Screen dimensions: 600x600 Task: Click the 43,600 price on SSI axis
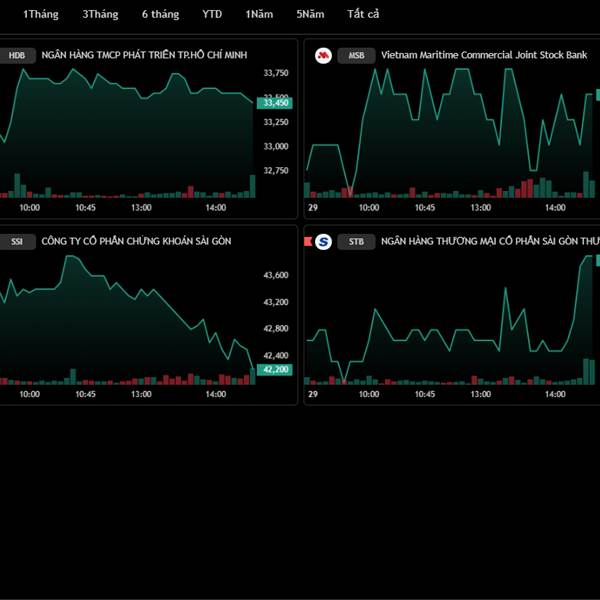[276, 275]
